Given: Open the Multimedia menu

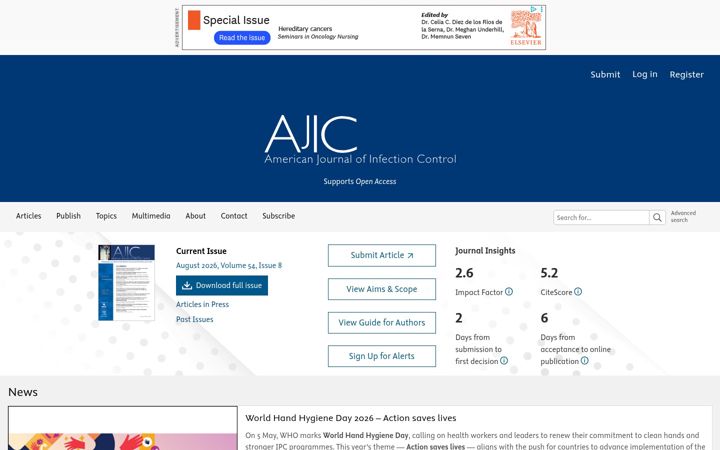Looking at the screenshot, I should click(151, 216).
